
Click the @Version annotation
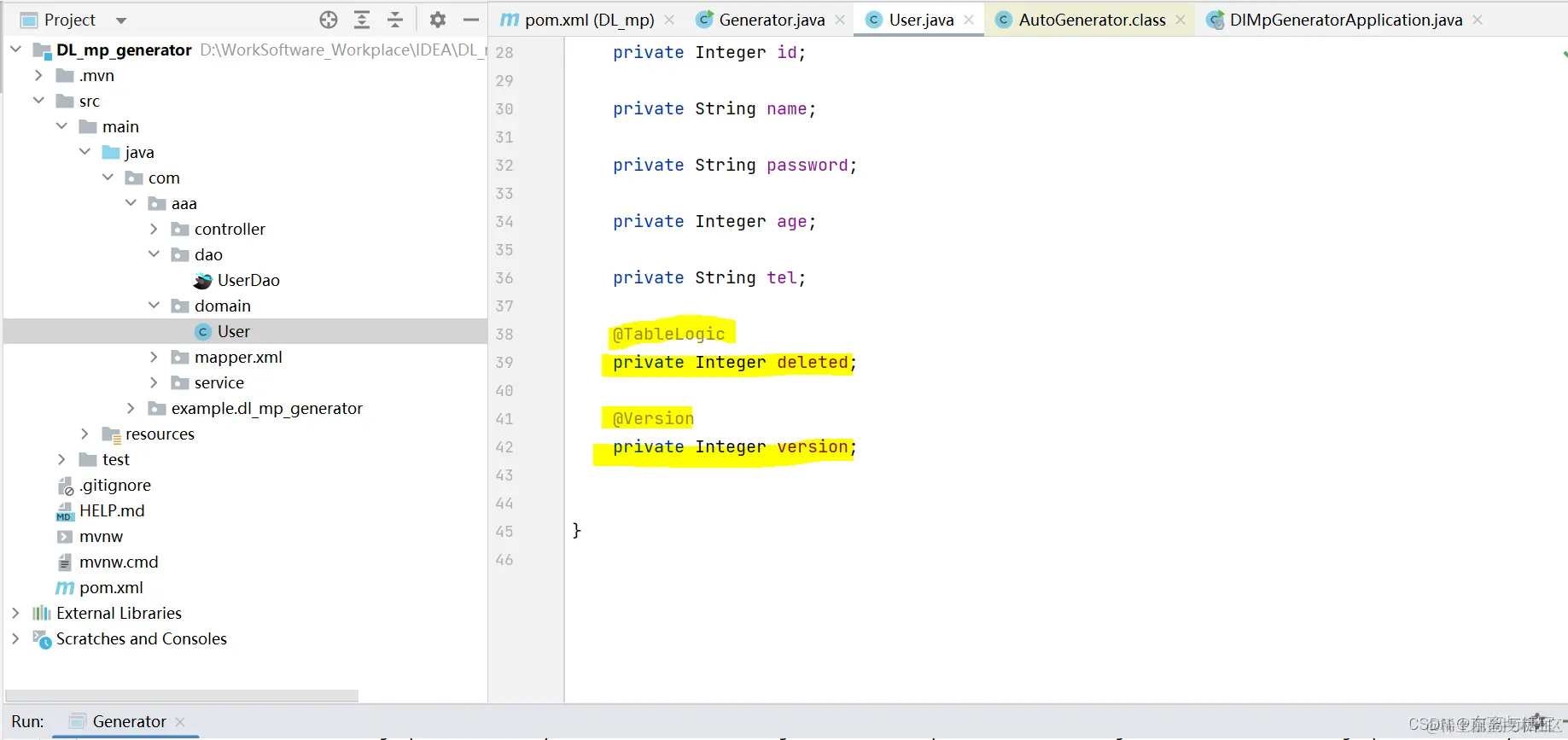click(x=654, y=418)
